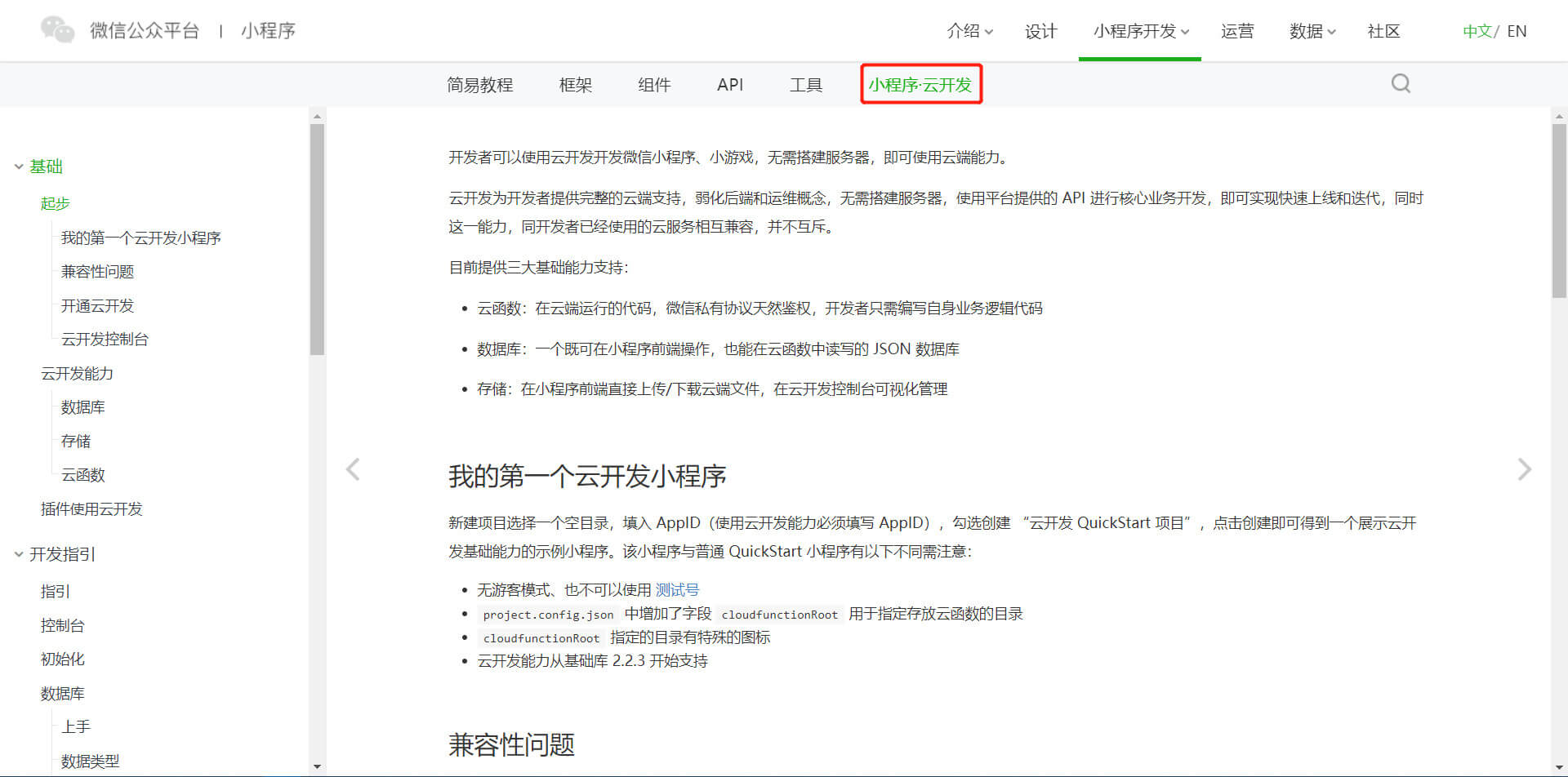Open the 社区 menu item
This screenshot has height=777, width=1568.
point(1383,31)
